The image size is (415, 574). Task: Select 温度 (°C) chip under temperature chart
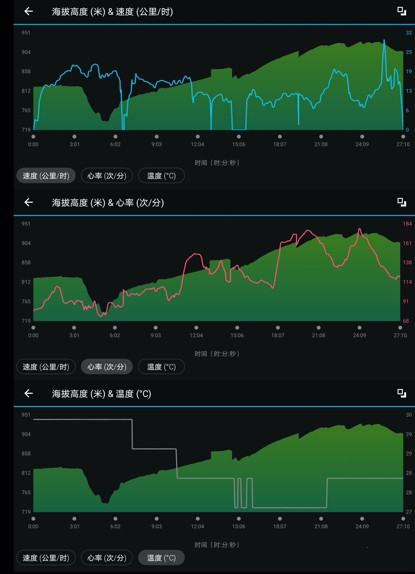pyautogui.click(x=161, y=558)
